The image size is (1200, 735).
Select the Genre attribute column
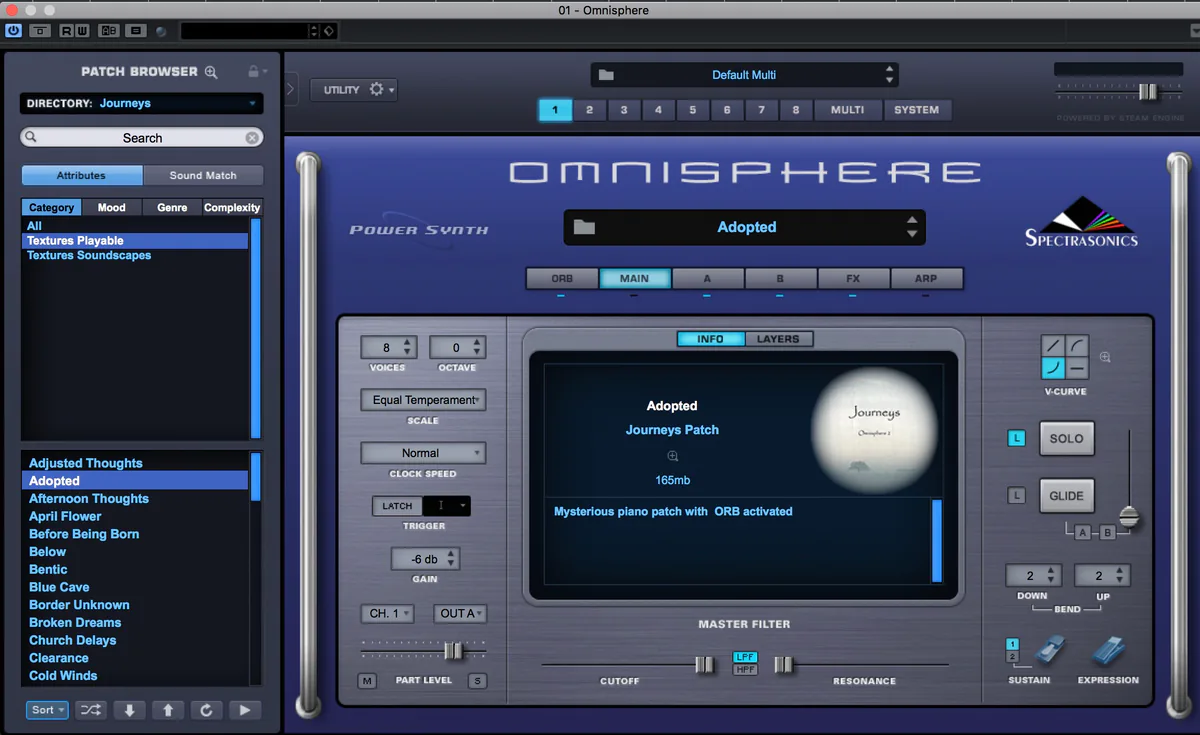pos(172,208)
